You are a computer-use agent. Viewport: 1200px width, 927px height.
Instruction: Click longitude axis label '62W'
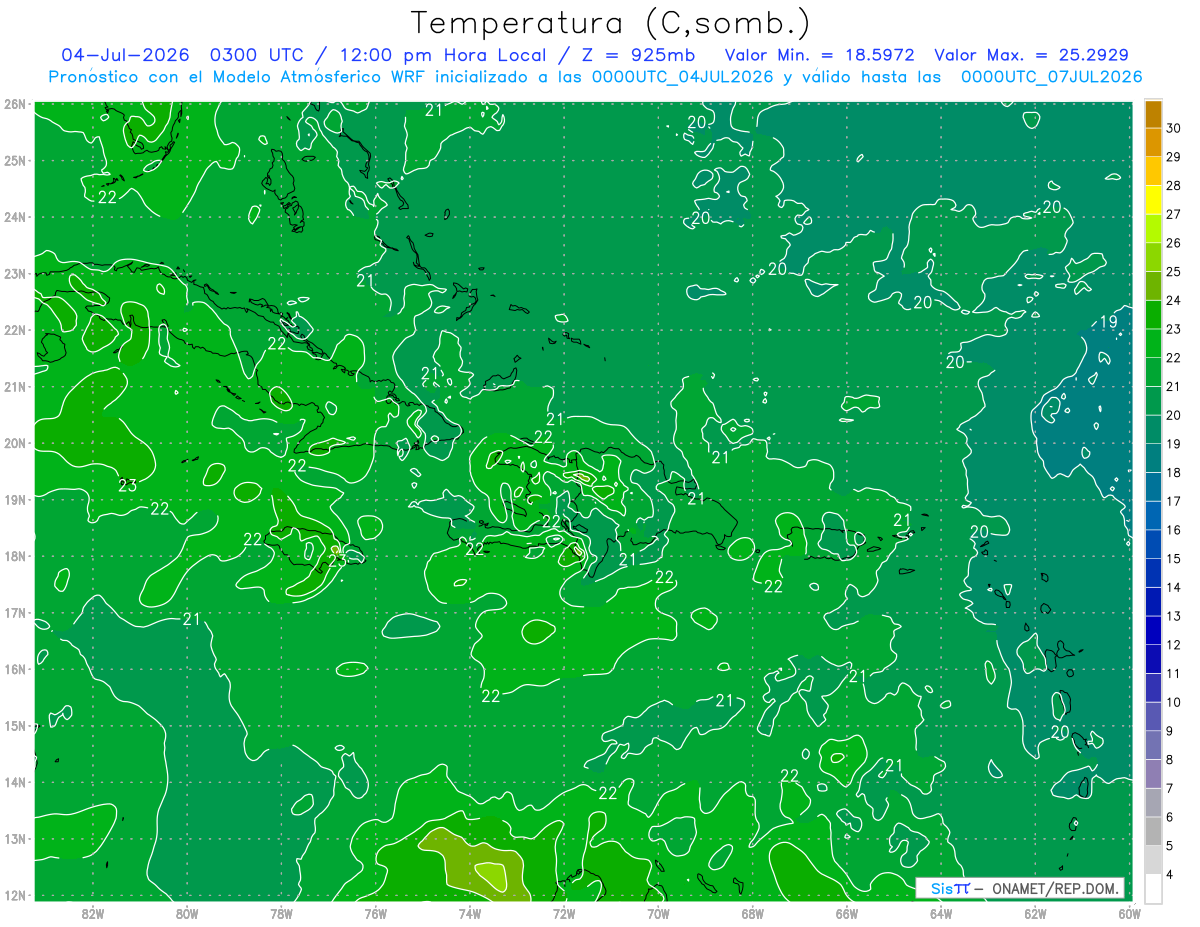coord(1035,913)
